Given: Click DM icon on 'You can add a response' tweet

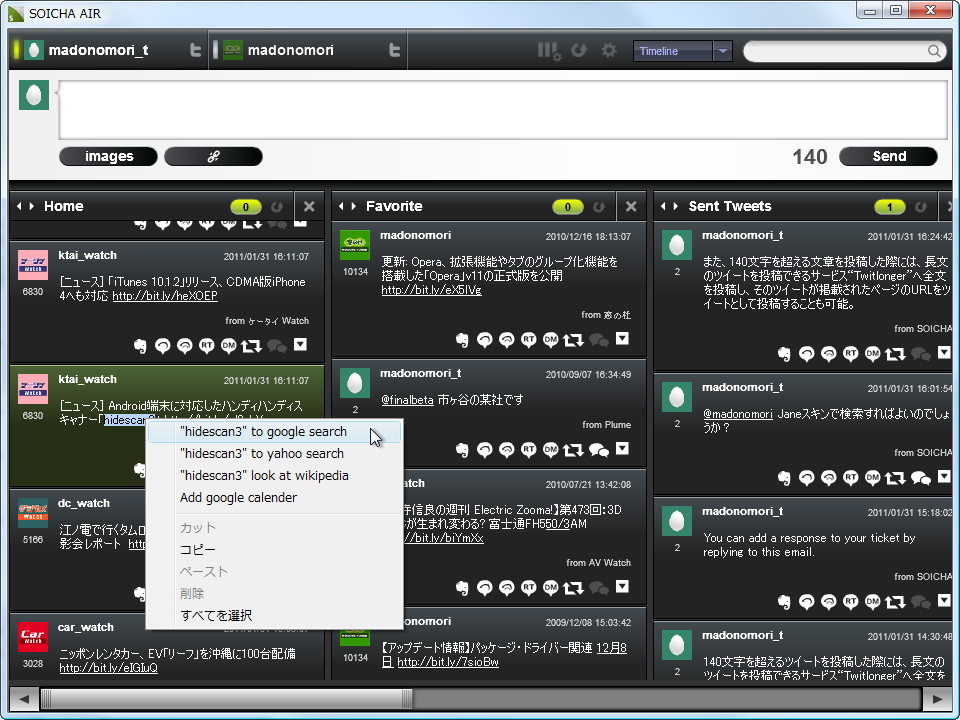Looking at the screenshot, I should point(873,602).
